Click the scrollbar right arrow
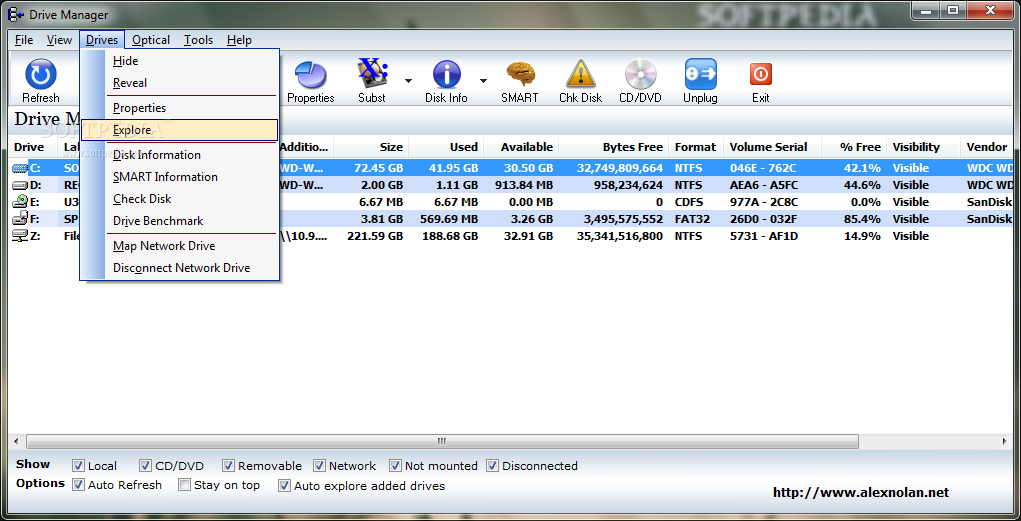 point(1004,441)
